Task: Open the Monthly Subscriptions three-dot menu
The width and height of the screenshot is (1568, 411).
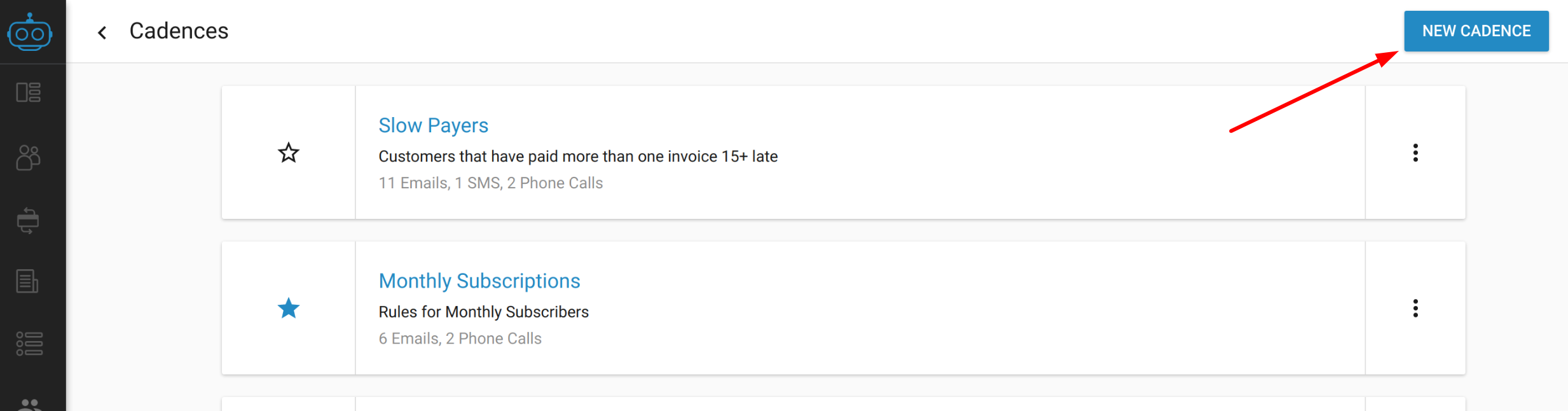Action: tap(1415, 309)
